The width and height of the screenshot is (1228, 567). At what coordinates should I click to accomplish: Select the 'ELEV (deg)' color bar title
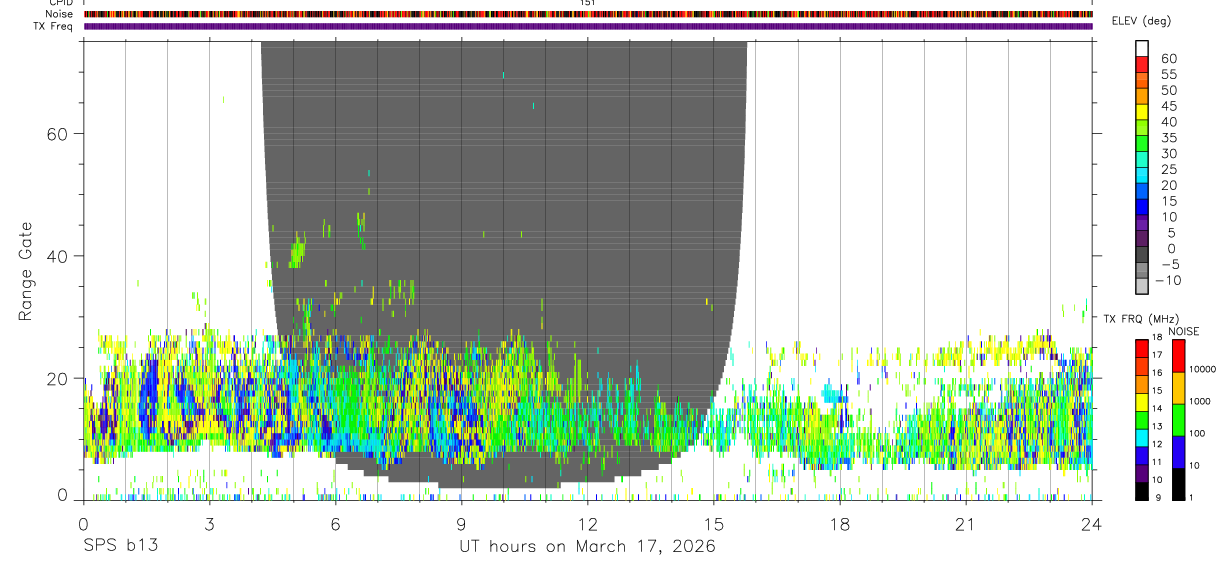point(1141,21)
